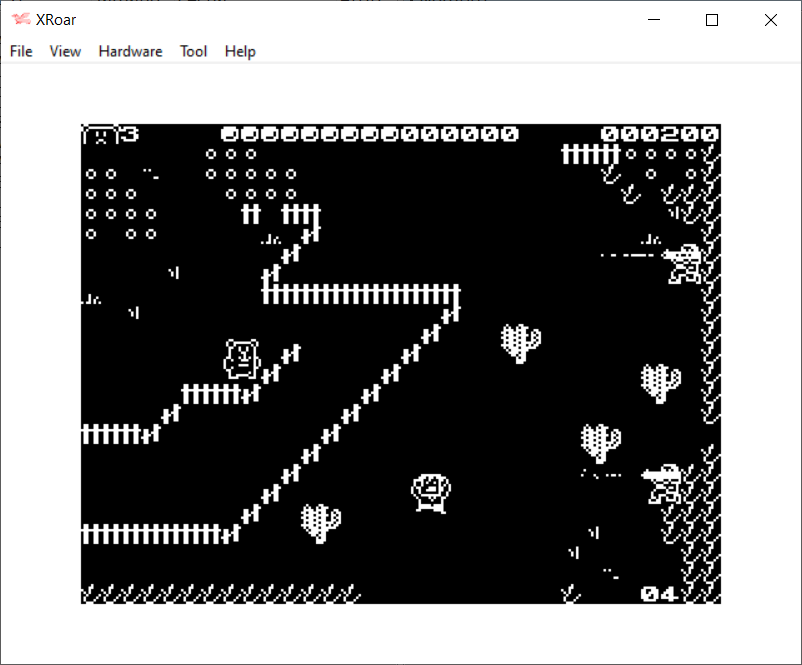Click the score display showing 000200
Image resolution: width=802 pixels, height=665 pixels.
coord(659,134)
